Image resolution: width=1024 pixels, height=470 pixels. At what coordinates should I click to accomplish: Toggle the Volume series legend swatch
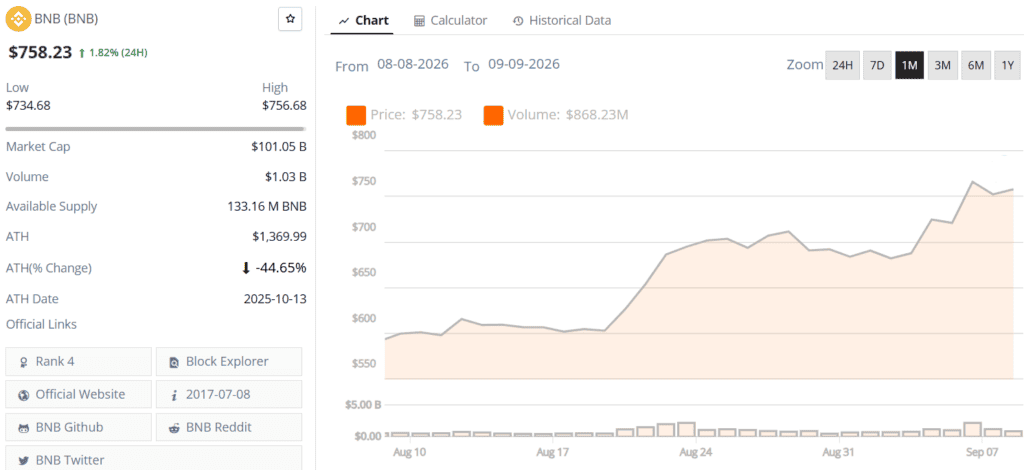(493, 115)
